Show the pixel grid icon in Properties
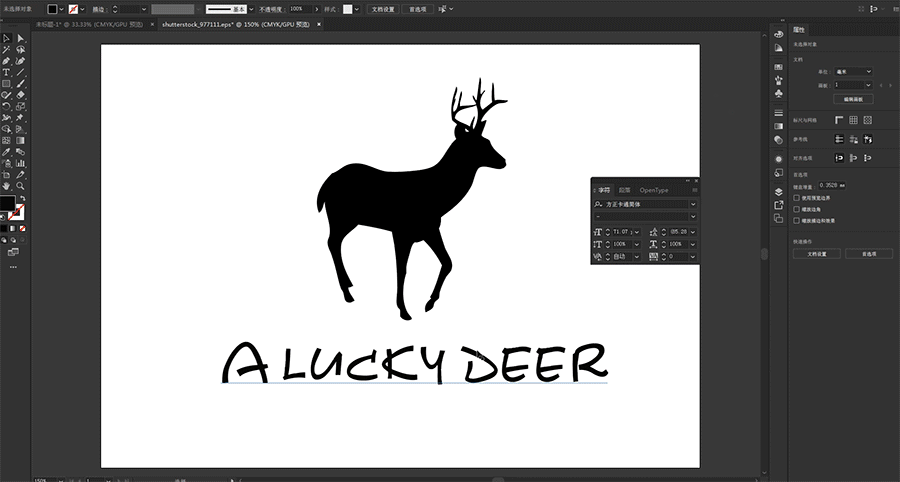Viewport: 900px width, 482px height. [870, 120]
